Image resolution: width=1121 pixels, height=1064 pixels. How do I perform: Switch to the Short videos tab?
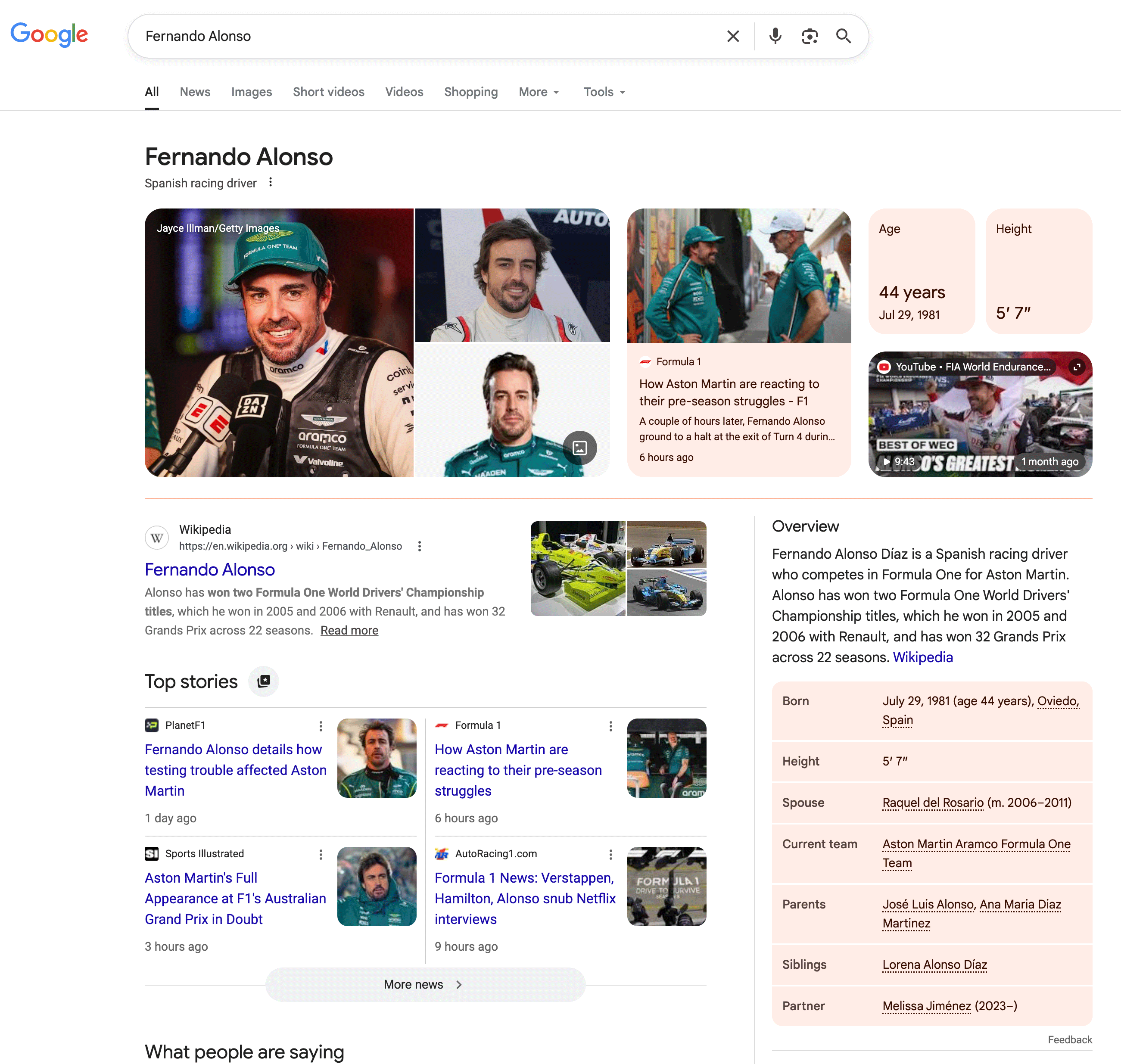click(328, 92)
